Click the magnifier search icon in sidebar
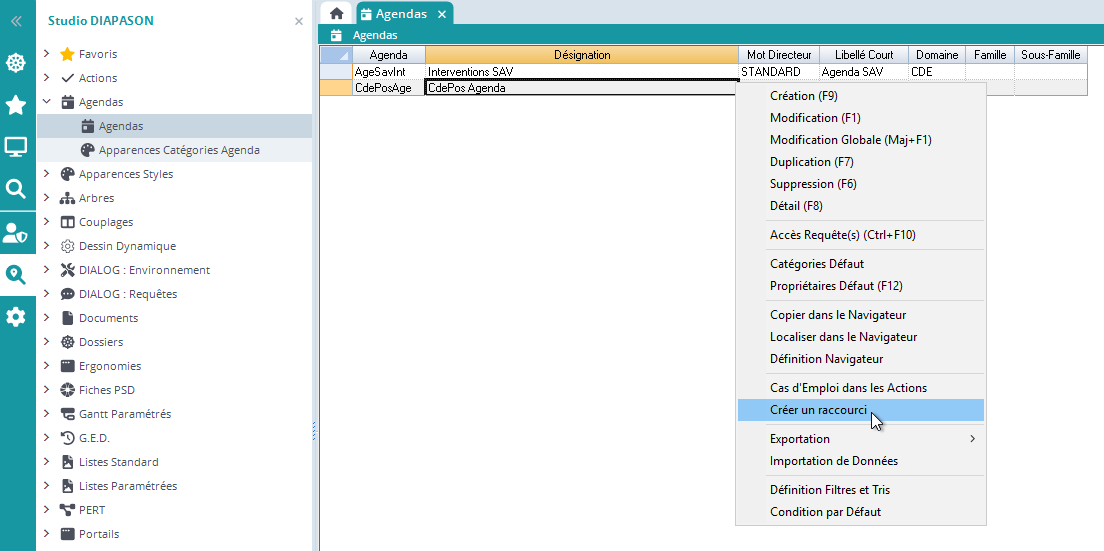The image size is (1104, 551). 16,189
